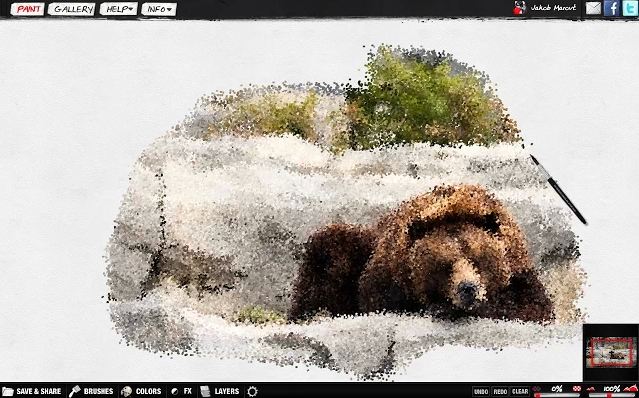Open the FX effects panel
The height and width of the screenshot is (398, 639).
(x=181, y=391)
